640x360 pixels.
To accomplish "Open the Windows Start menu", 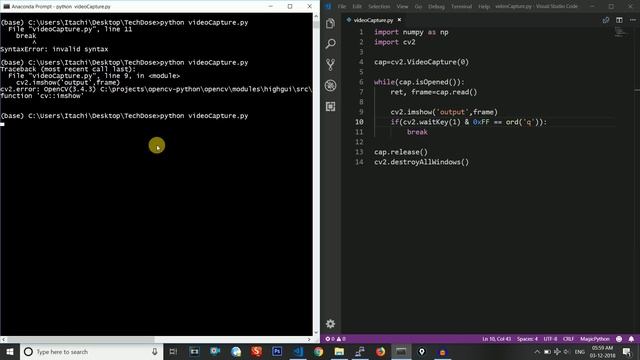I will (10, 351).
